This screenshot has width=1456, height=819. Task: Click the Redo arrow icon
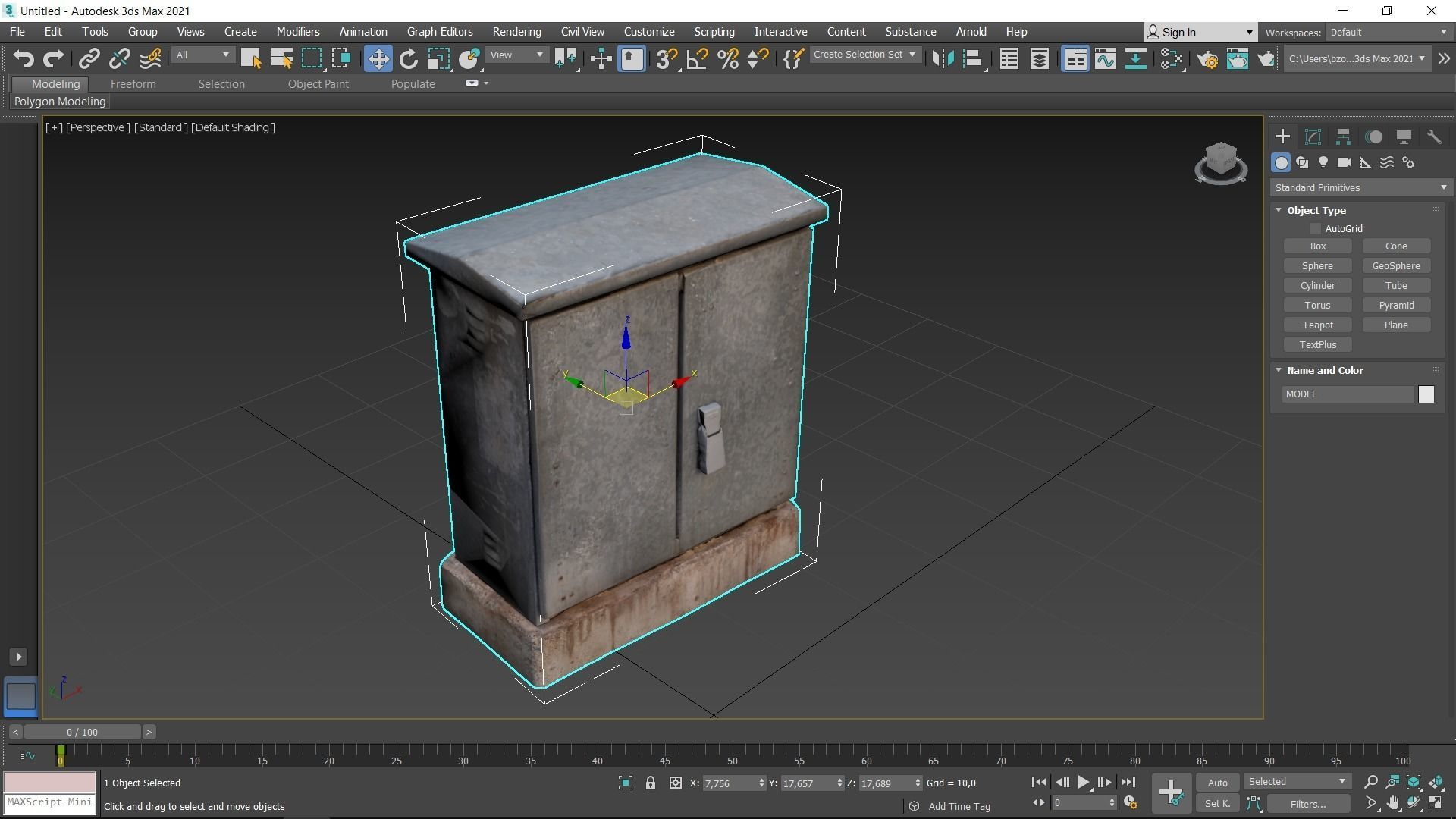pos(53,58)
